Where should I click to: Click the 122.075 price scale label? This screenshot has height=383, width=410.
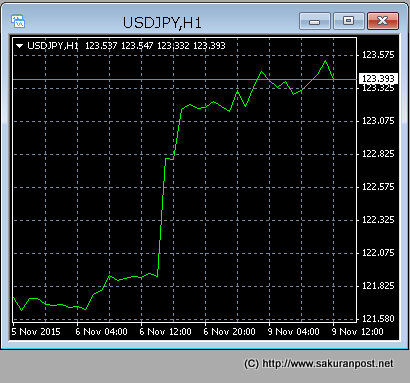point(378,253)
